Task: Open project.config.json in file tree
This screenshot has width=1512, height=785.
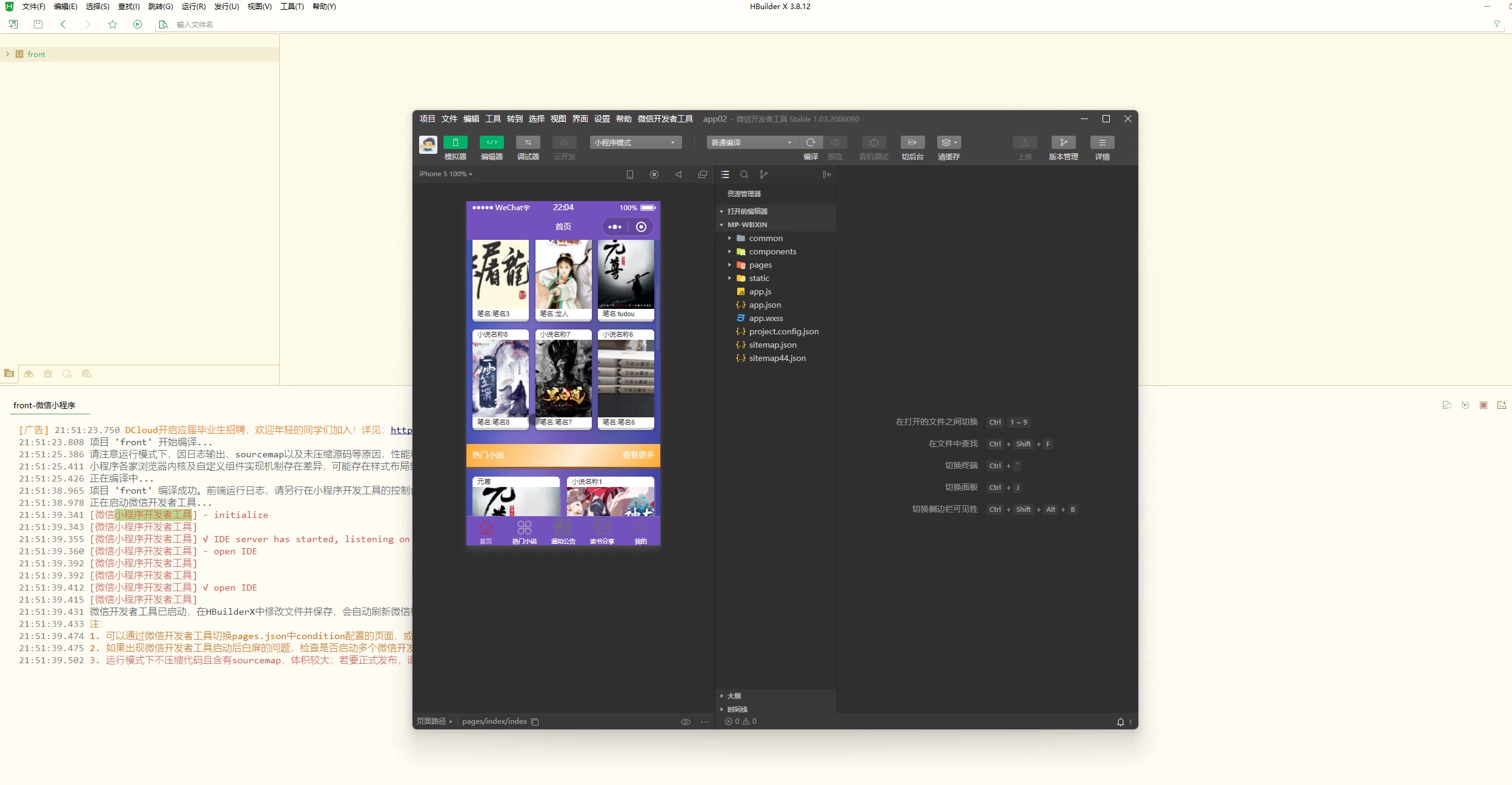Action: coord(783,332)
